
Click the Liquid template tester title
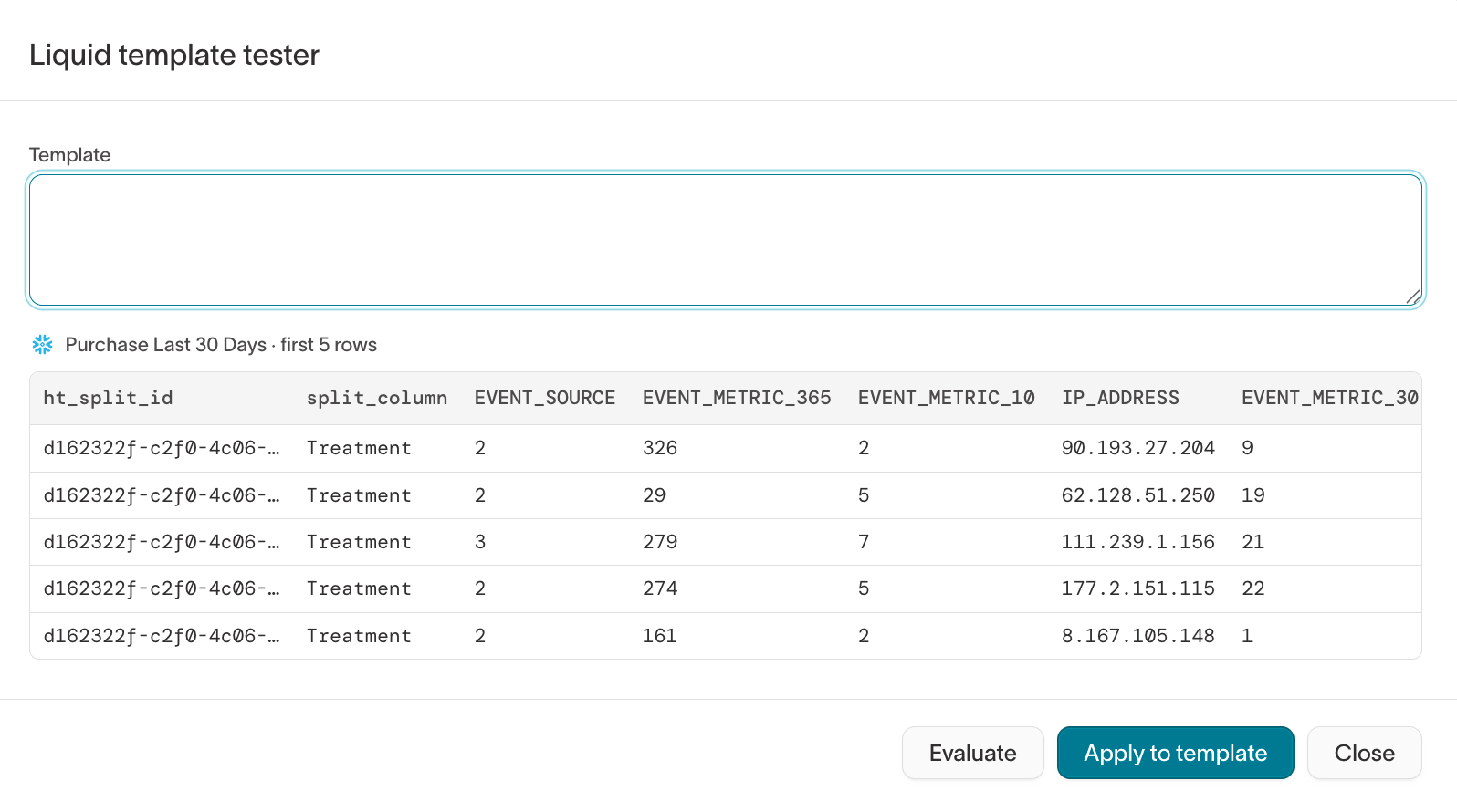pyautogui.click(x=174, y=55)
